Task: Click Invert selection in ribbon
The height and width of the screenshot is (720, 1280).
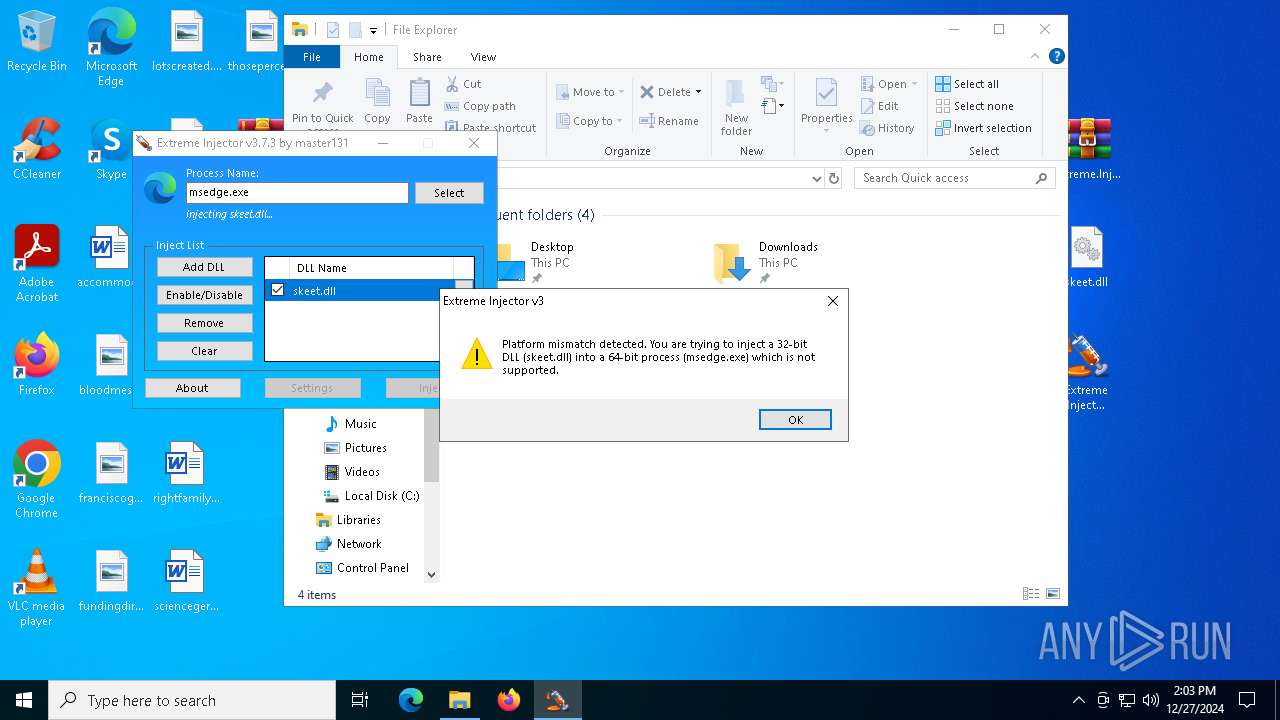Action: 983,128
